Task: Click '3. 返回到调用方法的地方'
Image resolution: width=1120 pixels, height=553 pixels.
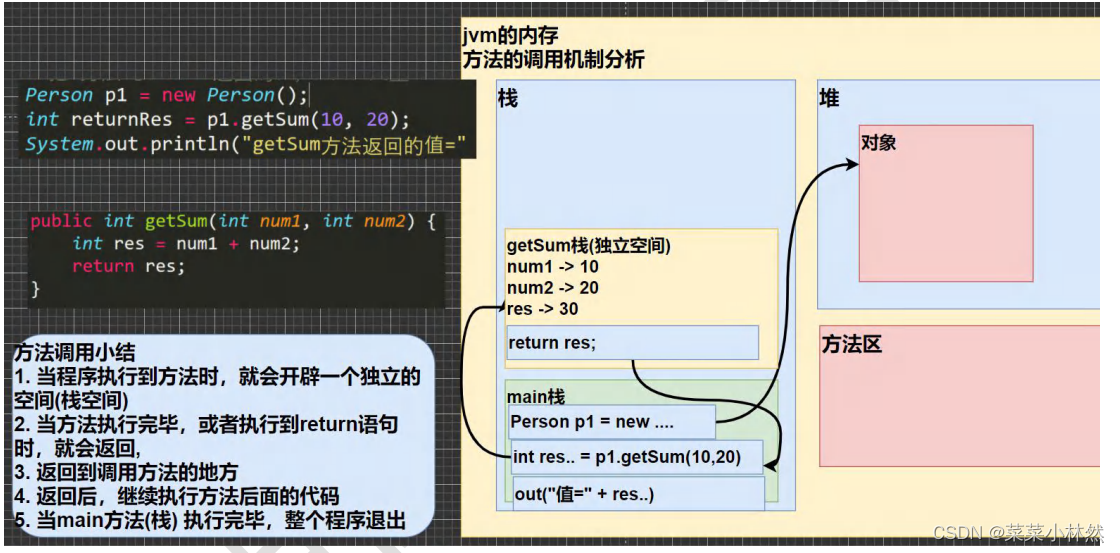Action: [126, 472]
